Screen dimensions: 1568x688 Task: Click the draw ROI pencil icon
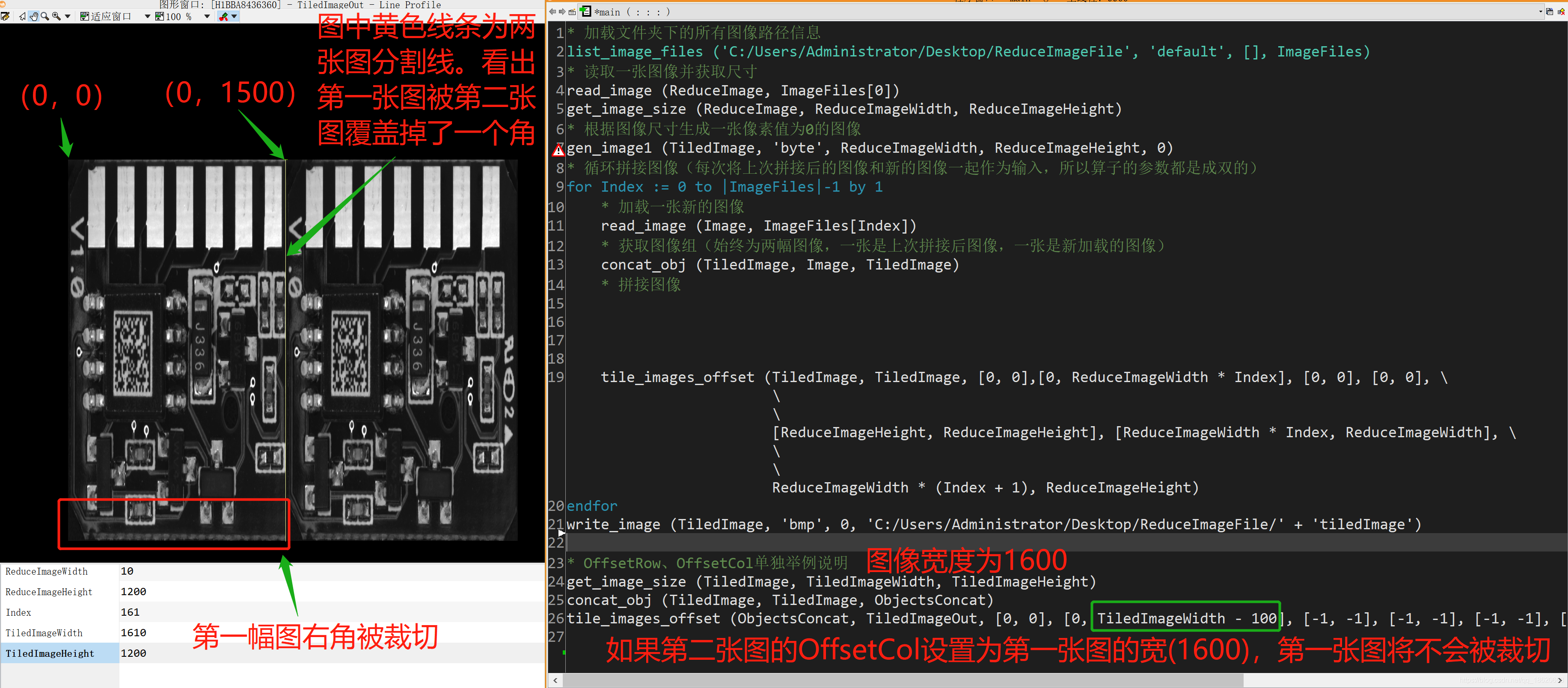[223, 16]
